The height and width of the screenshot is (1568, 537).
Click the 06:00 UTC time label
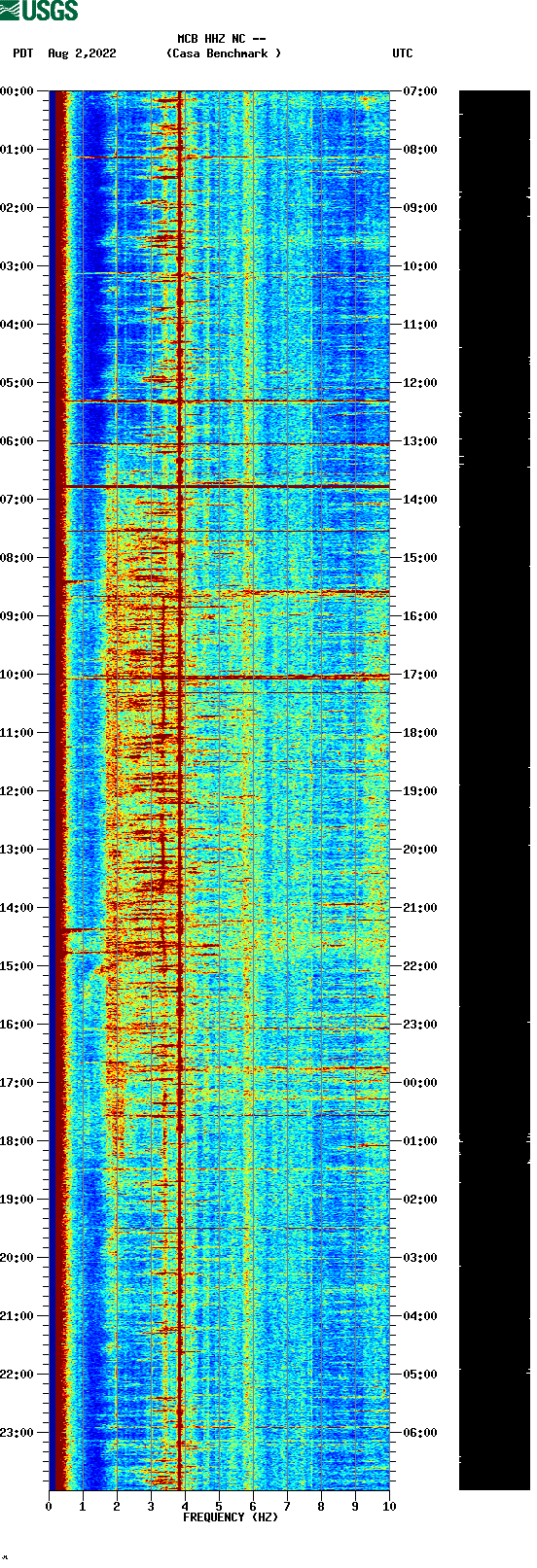pyautogui.click(x=420, y=1432)
